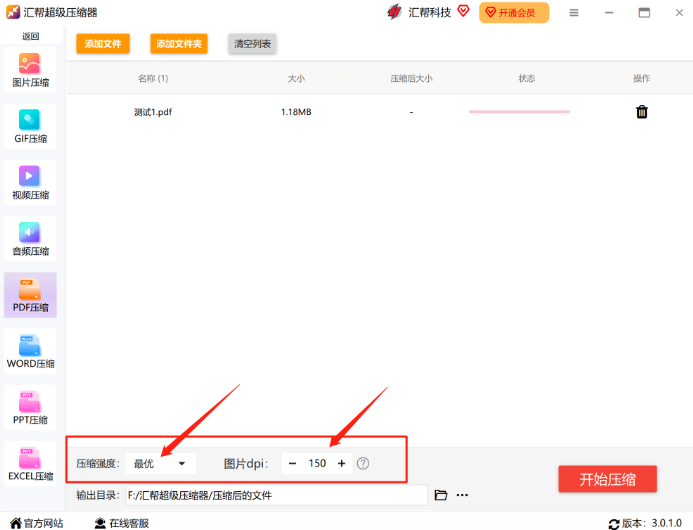Click the dpi value 150 field
The height and width of the screenshot is (530, 693).
pos(317,464)
